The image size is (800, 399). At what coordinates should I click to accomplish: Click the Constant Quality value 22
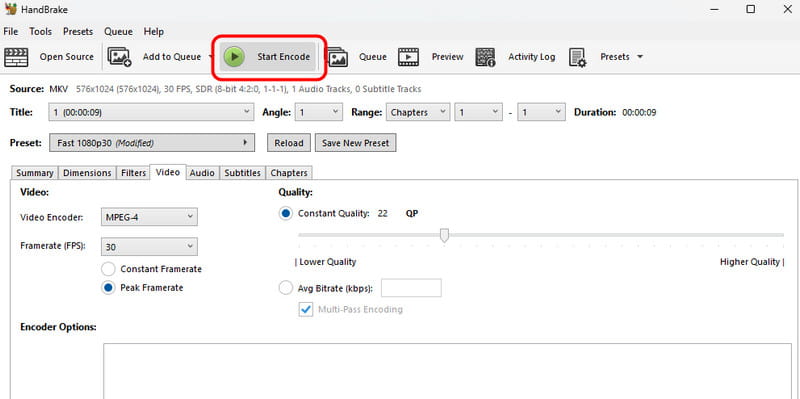pos(383,214)
